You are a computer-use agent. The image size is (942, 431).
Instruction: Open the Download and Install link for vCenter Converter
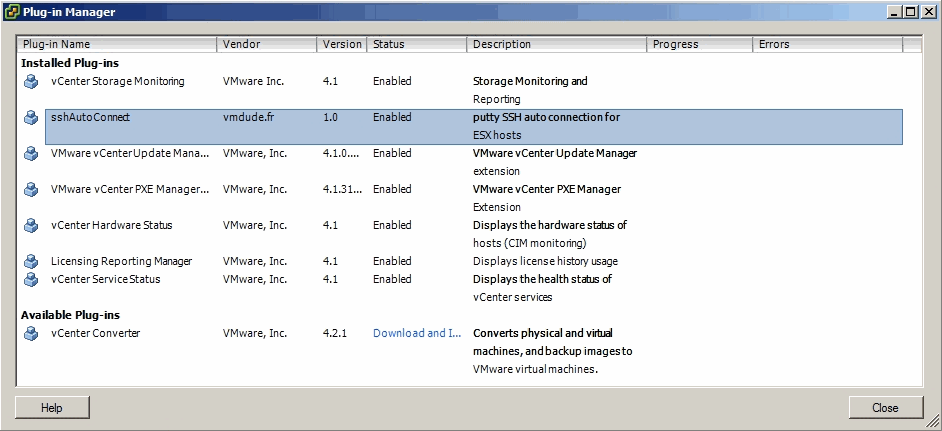tap(417, 333)
